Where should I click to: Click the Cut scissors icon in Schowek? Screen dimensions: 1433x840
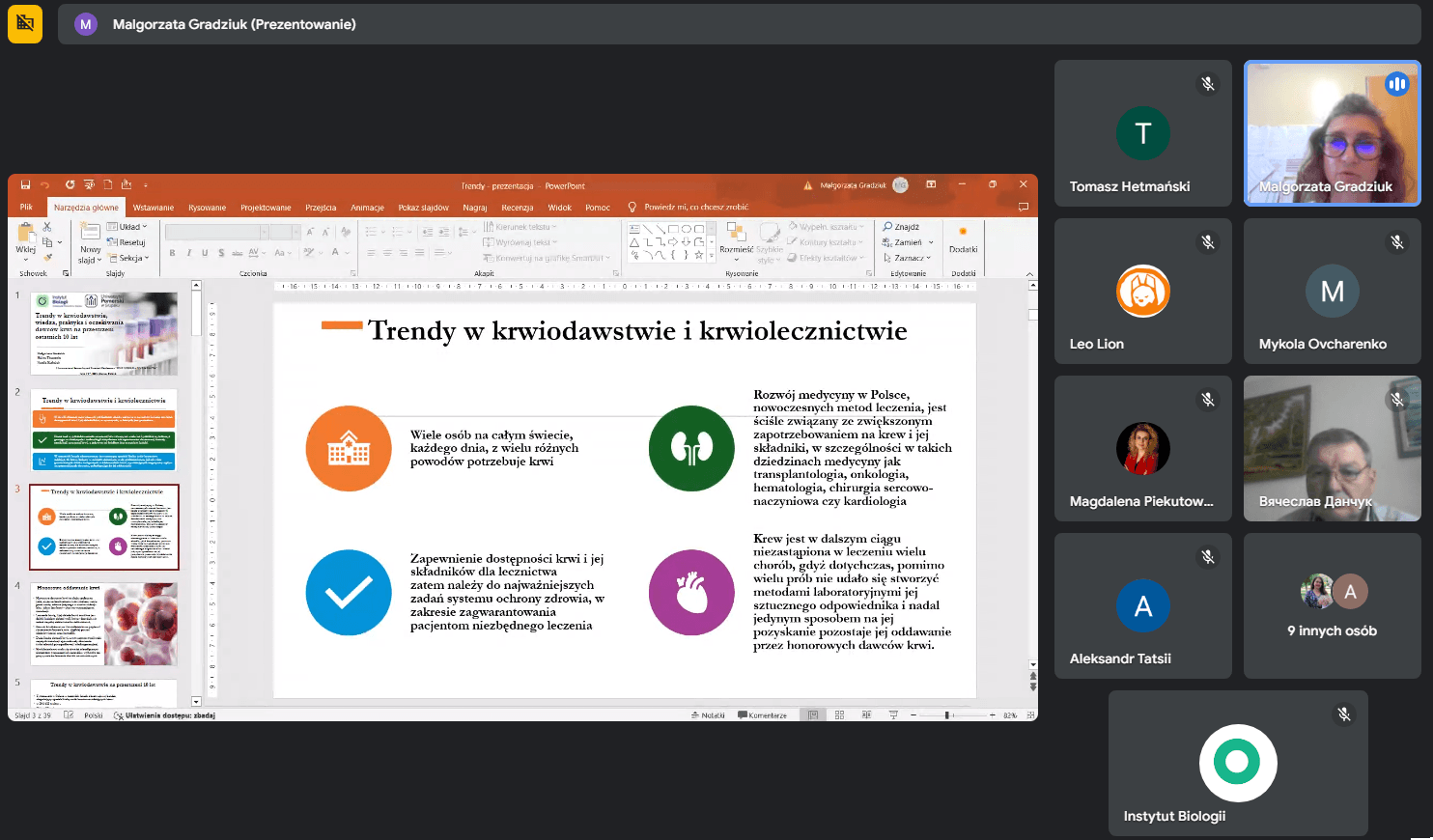pos(46,228)
